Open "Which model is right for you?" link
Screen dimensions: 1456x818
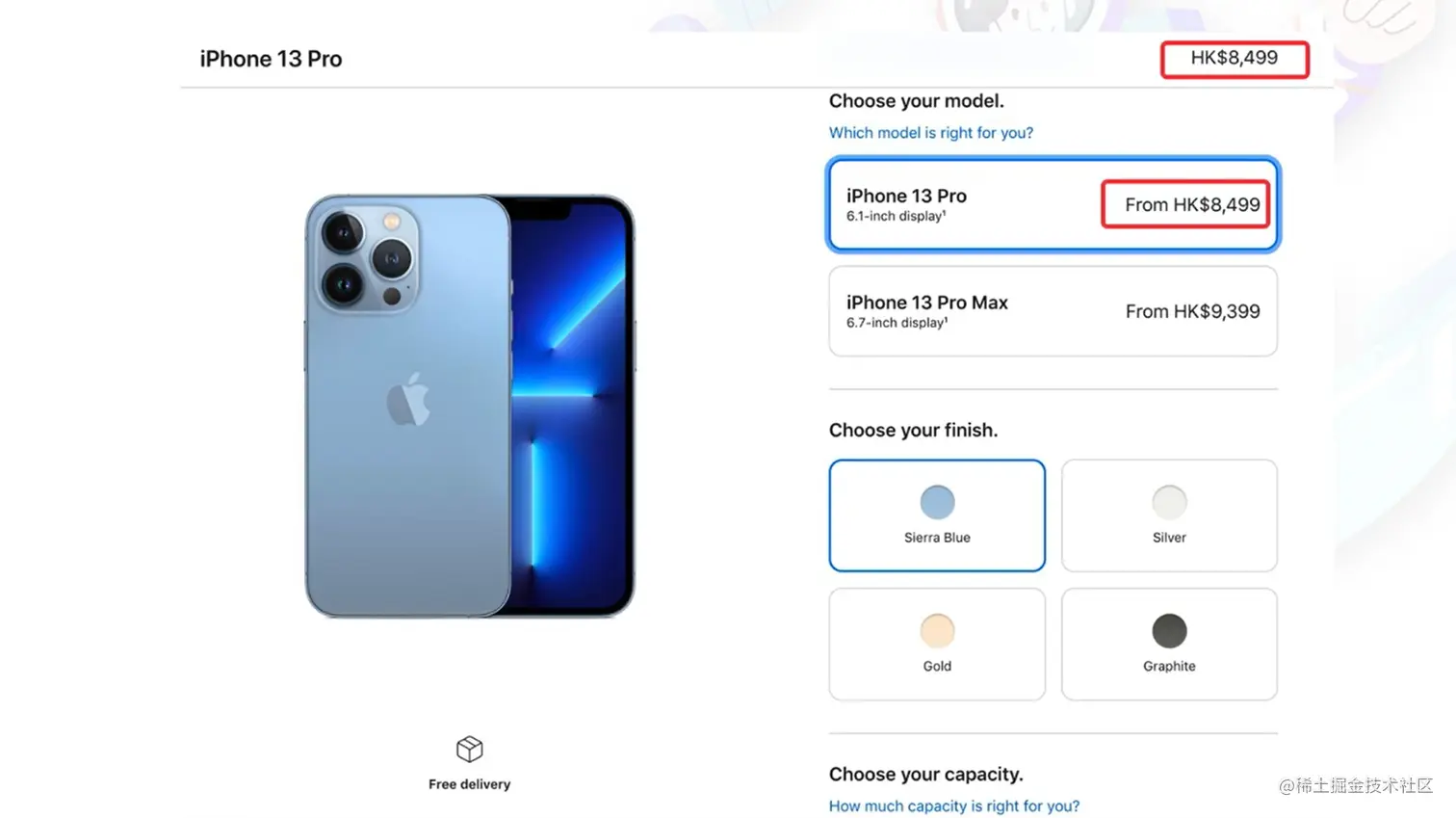[930, 133]
